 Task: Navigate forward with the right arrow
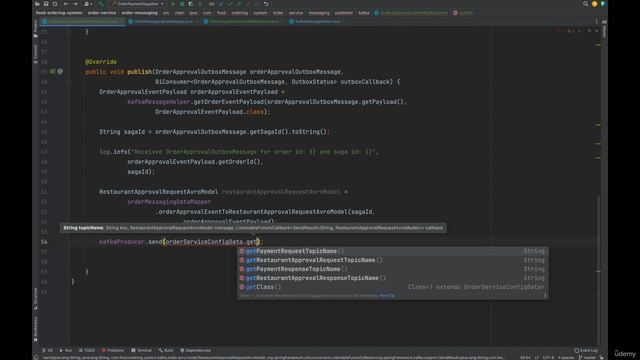(75, 4)
